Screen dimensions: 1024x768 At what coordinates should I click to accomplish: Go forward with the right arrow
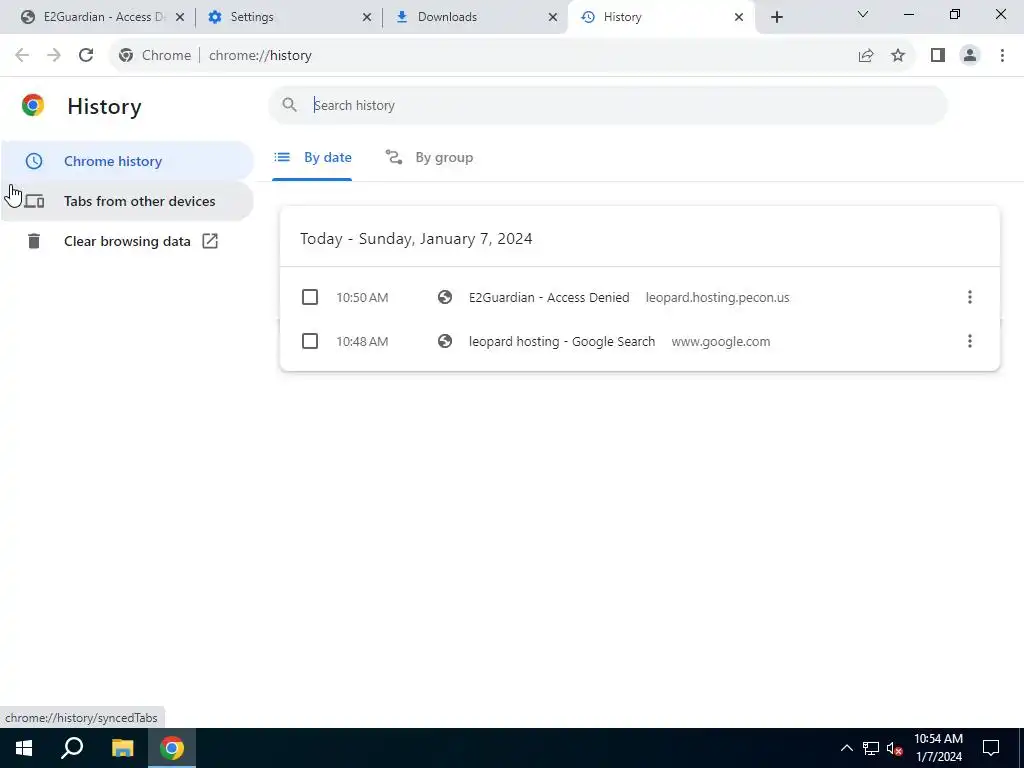point(54,55)
